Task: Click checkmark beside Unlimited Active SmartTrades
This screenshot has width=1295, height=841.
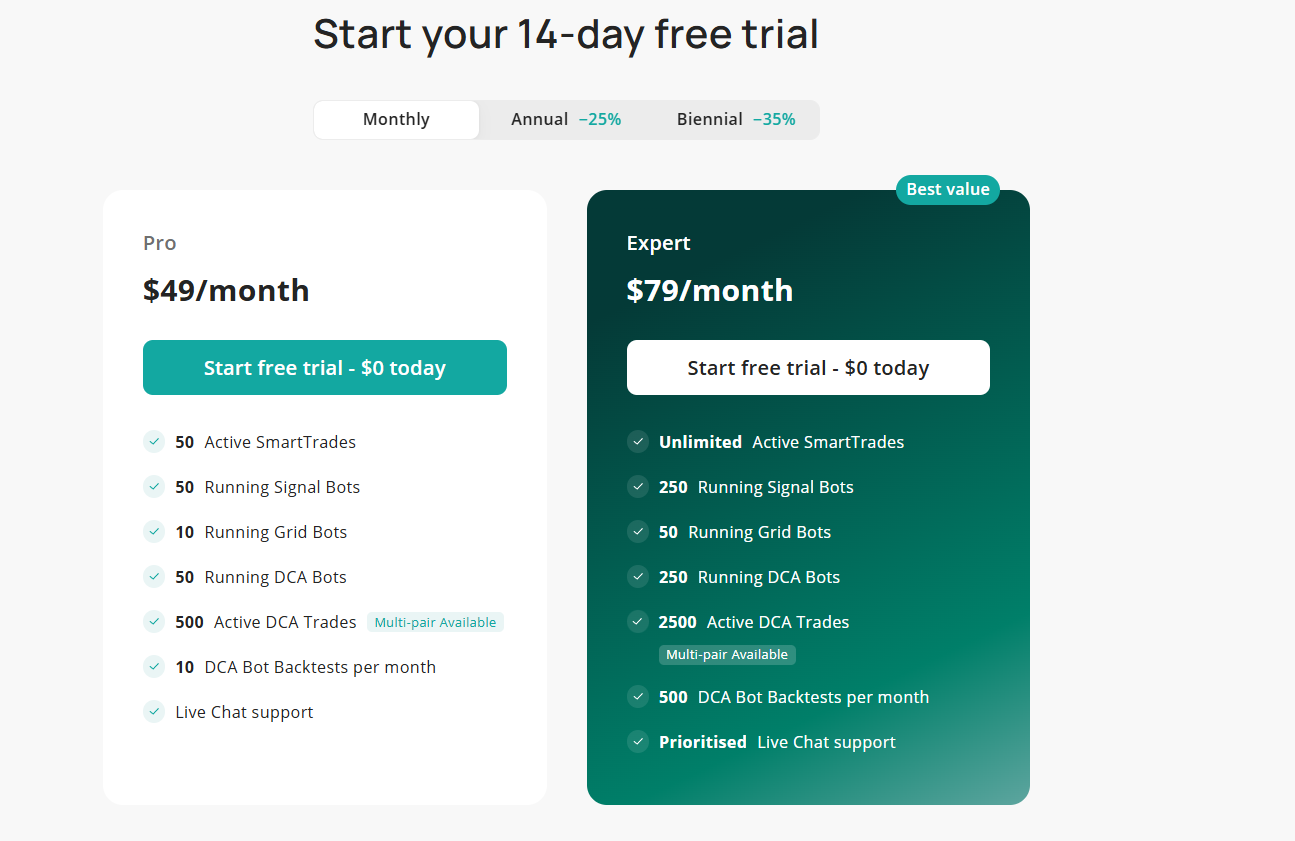Action: (638, 442)
